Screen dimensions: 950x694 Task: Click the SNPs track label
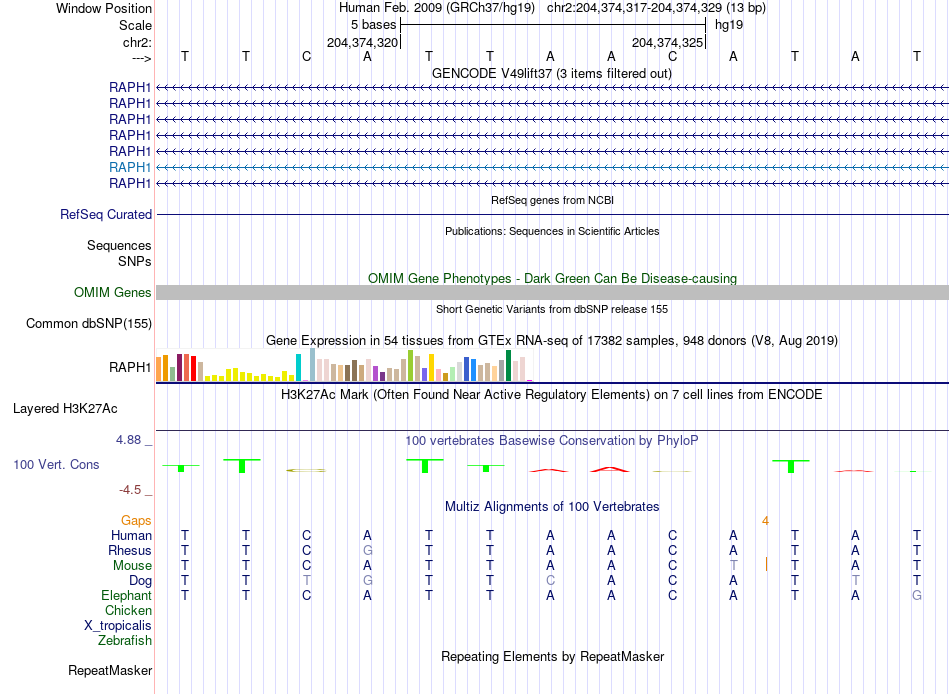click(x=135, y=262)
